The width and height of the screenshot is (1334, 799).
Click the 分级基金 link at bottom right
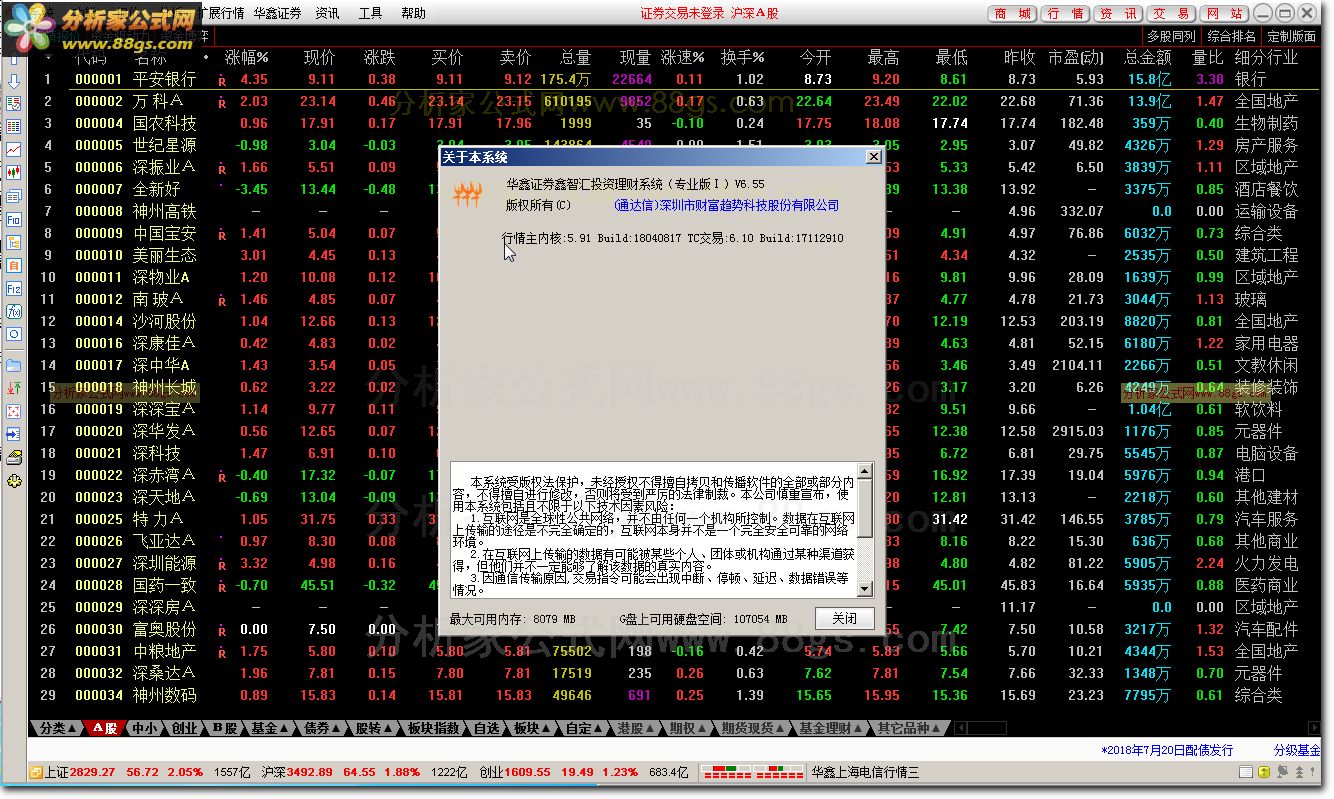pyautogui.click(x=1297, y=750)
